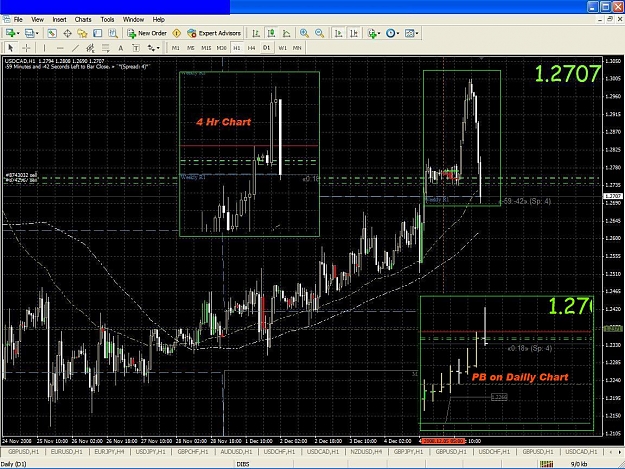
Task: Switch timeframe to M5
Action: [191, 48]
